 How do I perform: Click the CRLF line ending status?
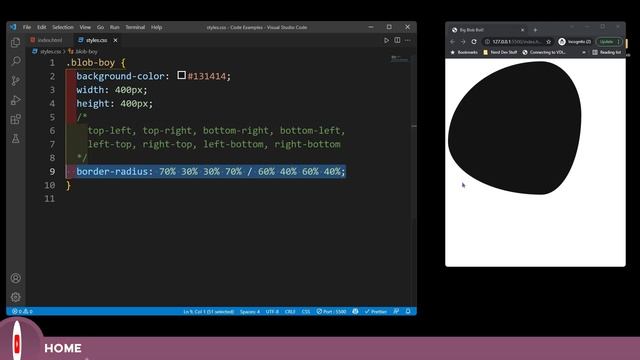290,311
